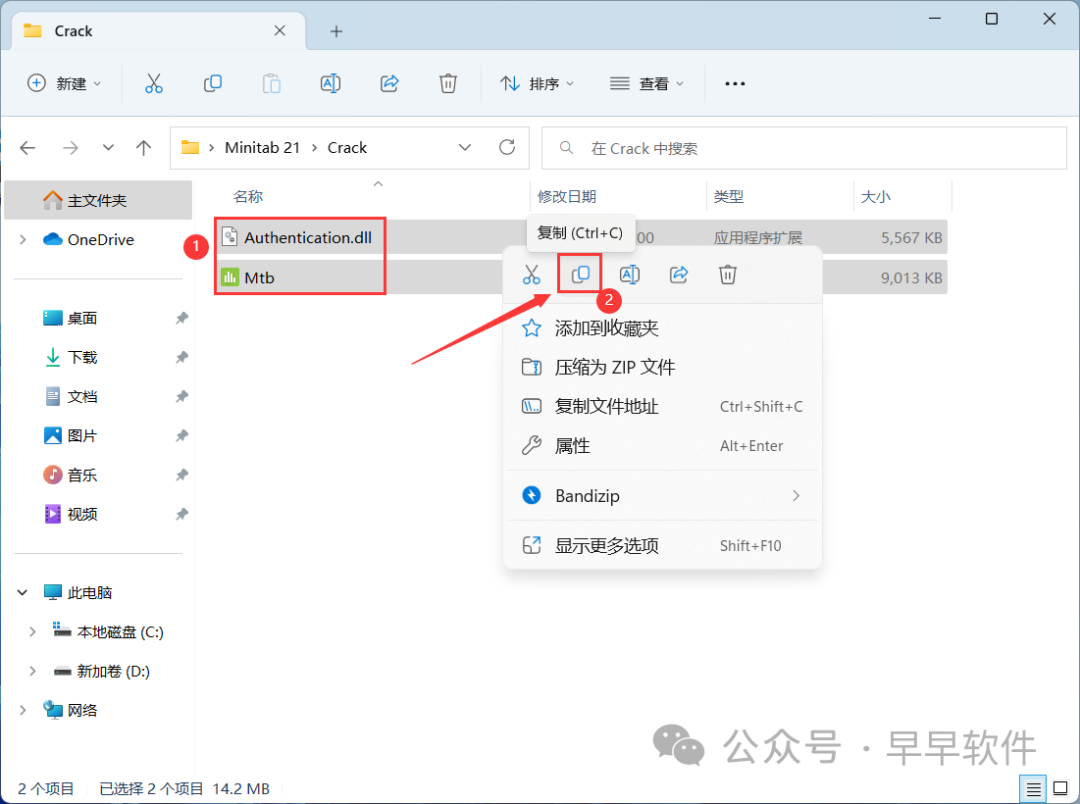Click the share icon in context menu
The height and width of the screenshot is (804, 1080).
(679, 274)
